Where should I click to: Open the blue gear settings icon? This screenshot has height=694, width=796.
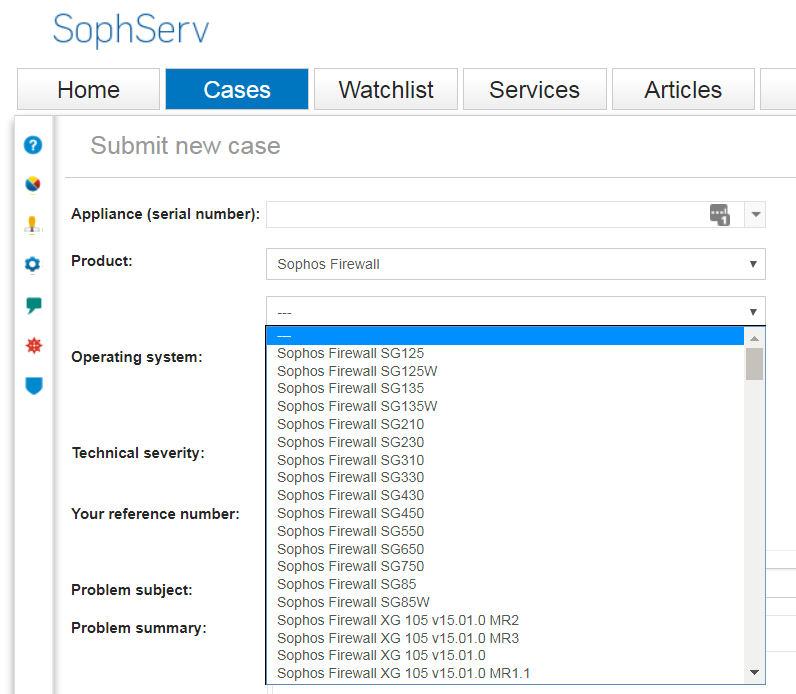(x=33, y=265)
